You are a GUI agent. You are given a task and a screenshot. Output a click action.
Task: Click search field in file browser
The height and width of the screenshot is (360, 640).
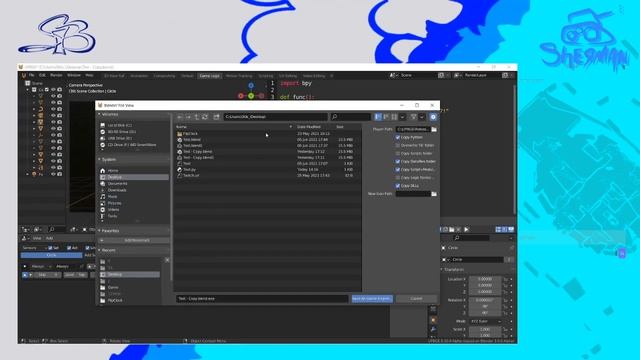351,117
